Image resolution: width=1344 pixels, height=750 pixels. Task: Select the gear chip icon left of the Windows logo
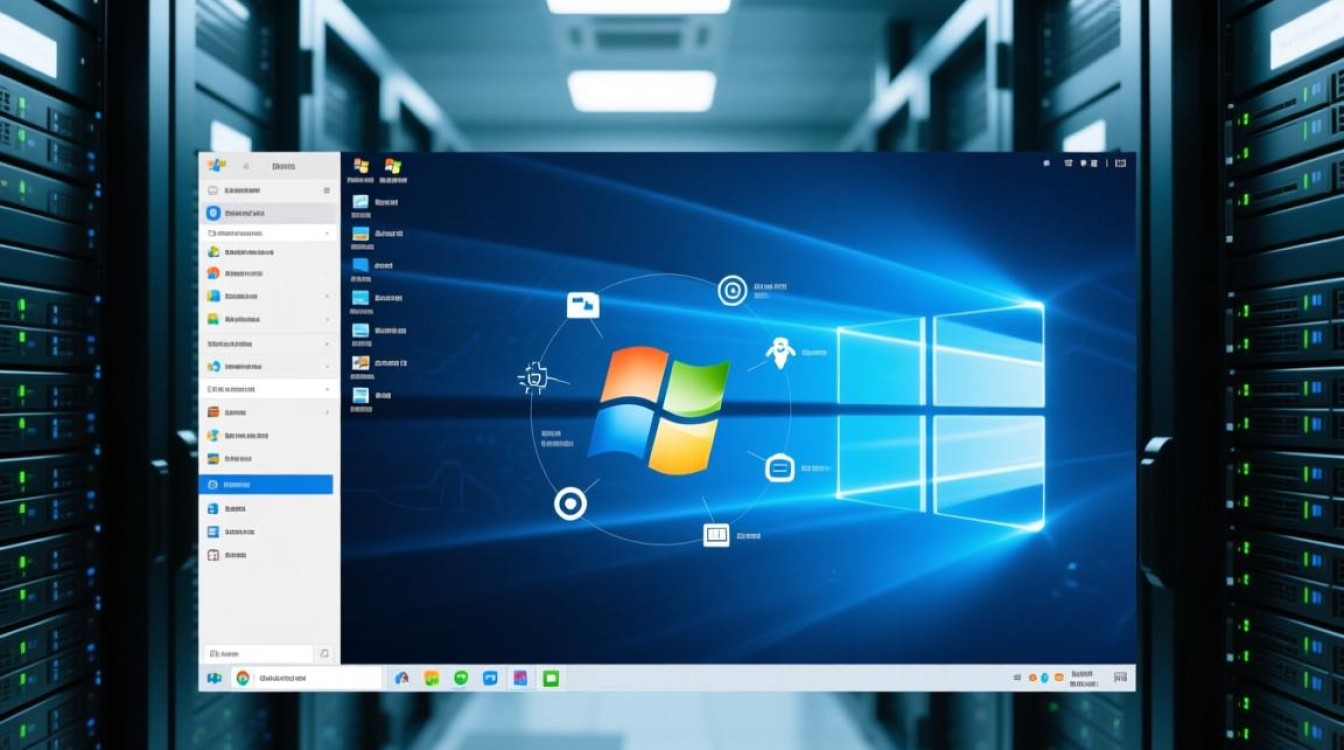click(534, 378)
